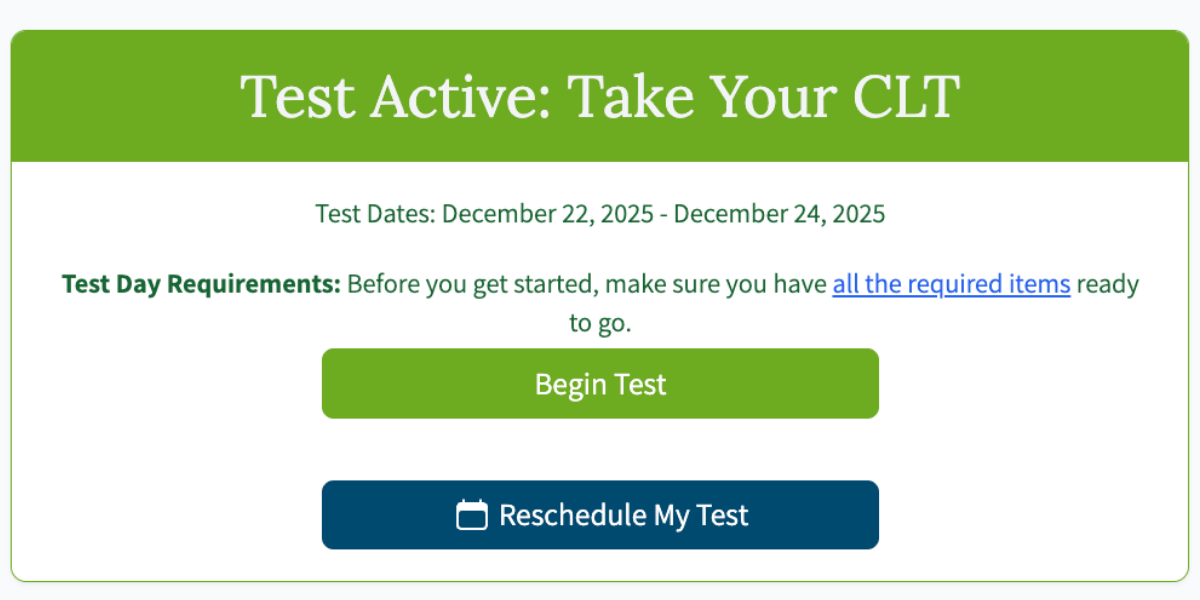Select the underlined required items hyperlink

[x=951, y=284]
